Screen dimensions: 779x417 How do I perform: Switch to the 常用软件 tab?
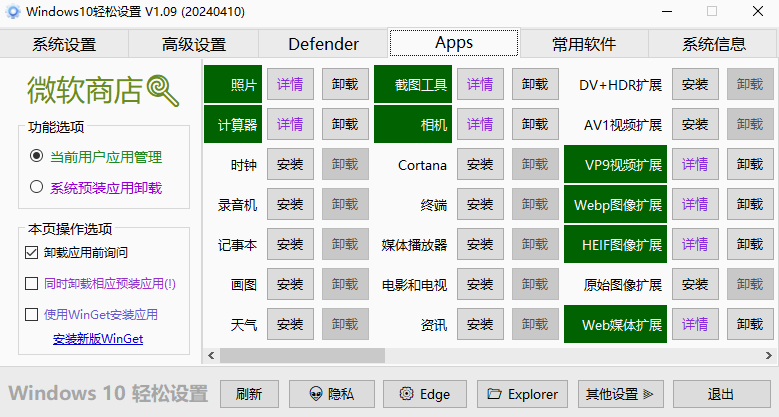point(584,44)
